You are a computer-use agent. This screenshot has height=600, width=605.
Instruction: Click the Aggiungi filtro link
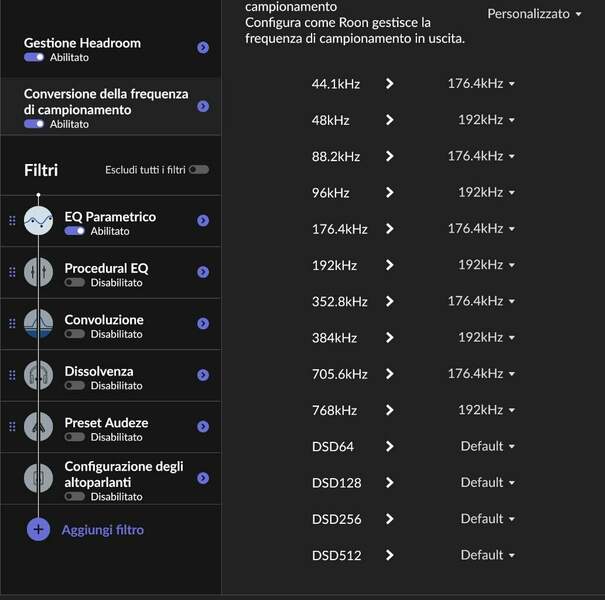[103, 530]
